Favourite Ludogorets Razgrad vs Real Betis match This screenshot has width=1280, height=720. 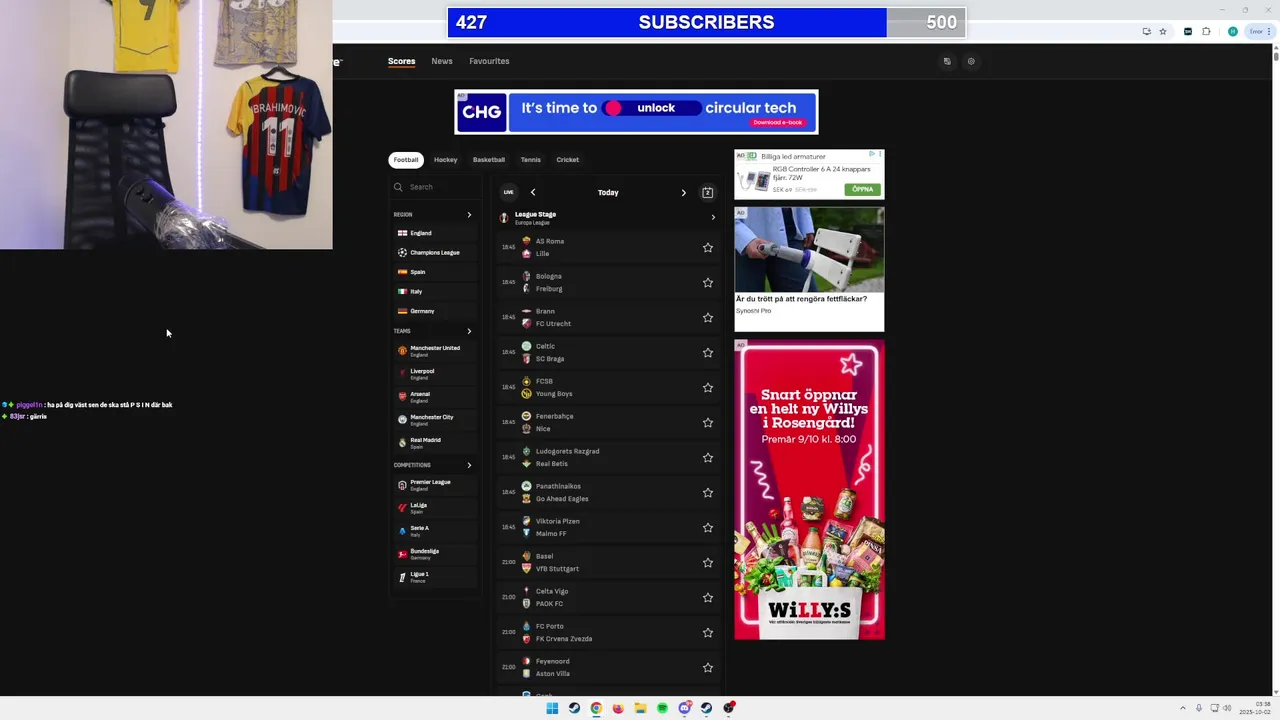click(707, 457)
